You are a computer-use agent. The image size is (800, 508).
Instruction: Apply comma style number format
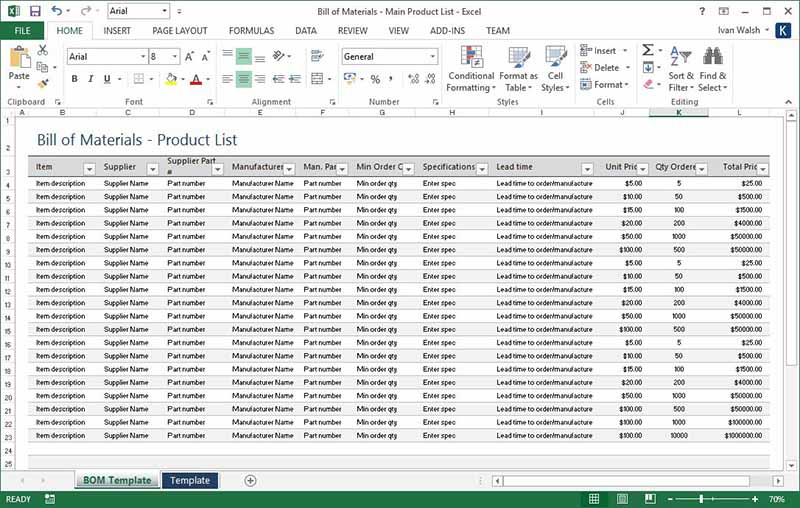(391, 79)
